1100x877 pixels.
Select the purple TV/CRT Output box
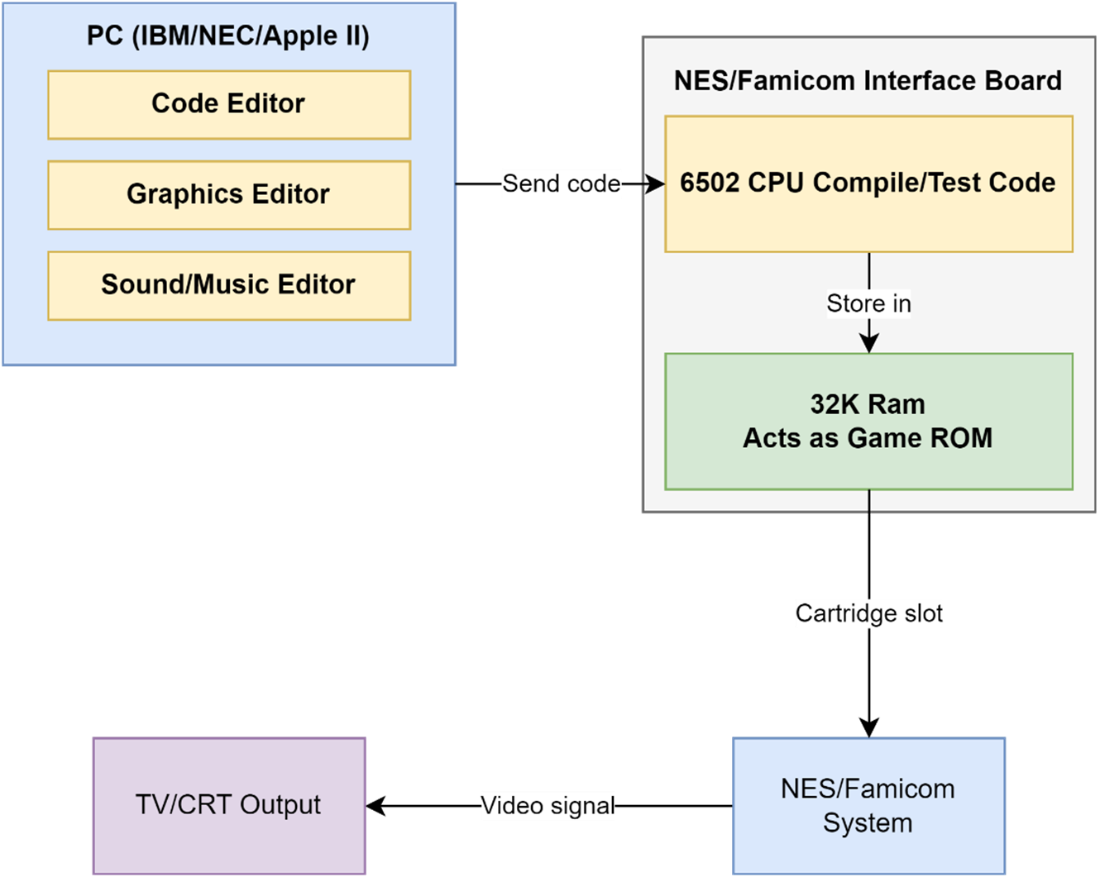coord(229,805)
